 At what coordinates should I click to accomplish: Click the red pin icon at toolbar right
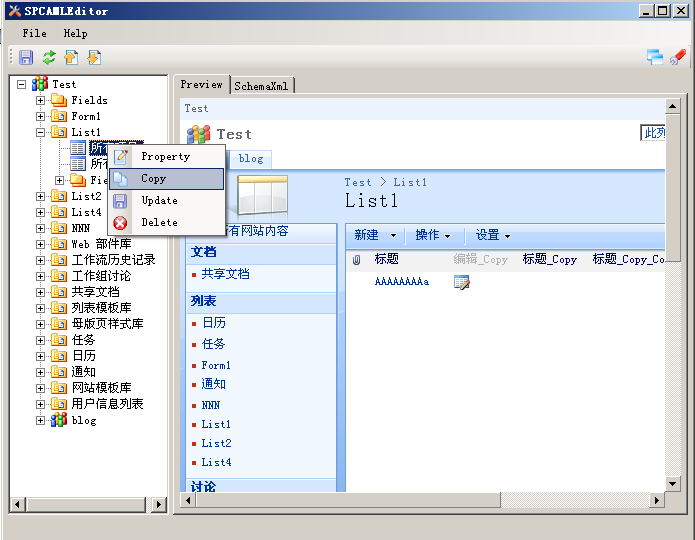tap(678, 57)
